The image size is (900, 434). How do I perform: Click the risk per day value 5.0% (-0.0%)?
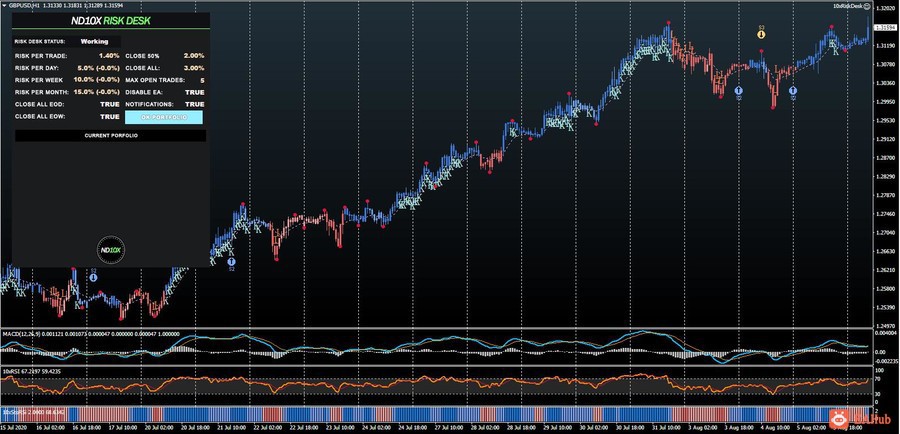tap(98, 68)
